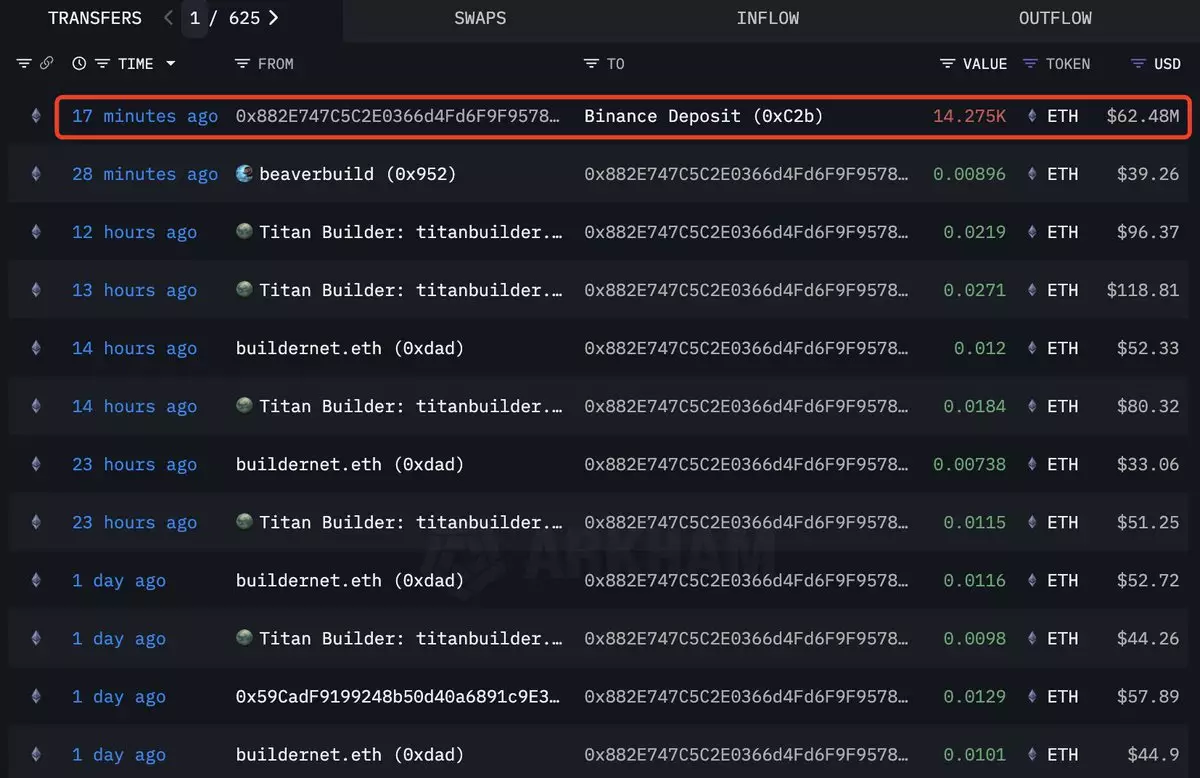This screenshot has height=778, width=1200.
Task: Go to previous transfers page arrow
Action: [x=168, y=18]
